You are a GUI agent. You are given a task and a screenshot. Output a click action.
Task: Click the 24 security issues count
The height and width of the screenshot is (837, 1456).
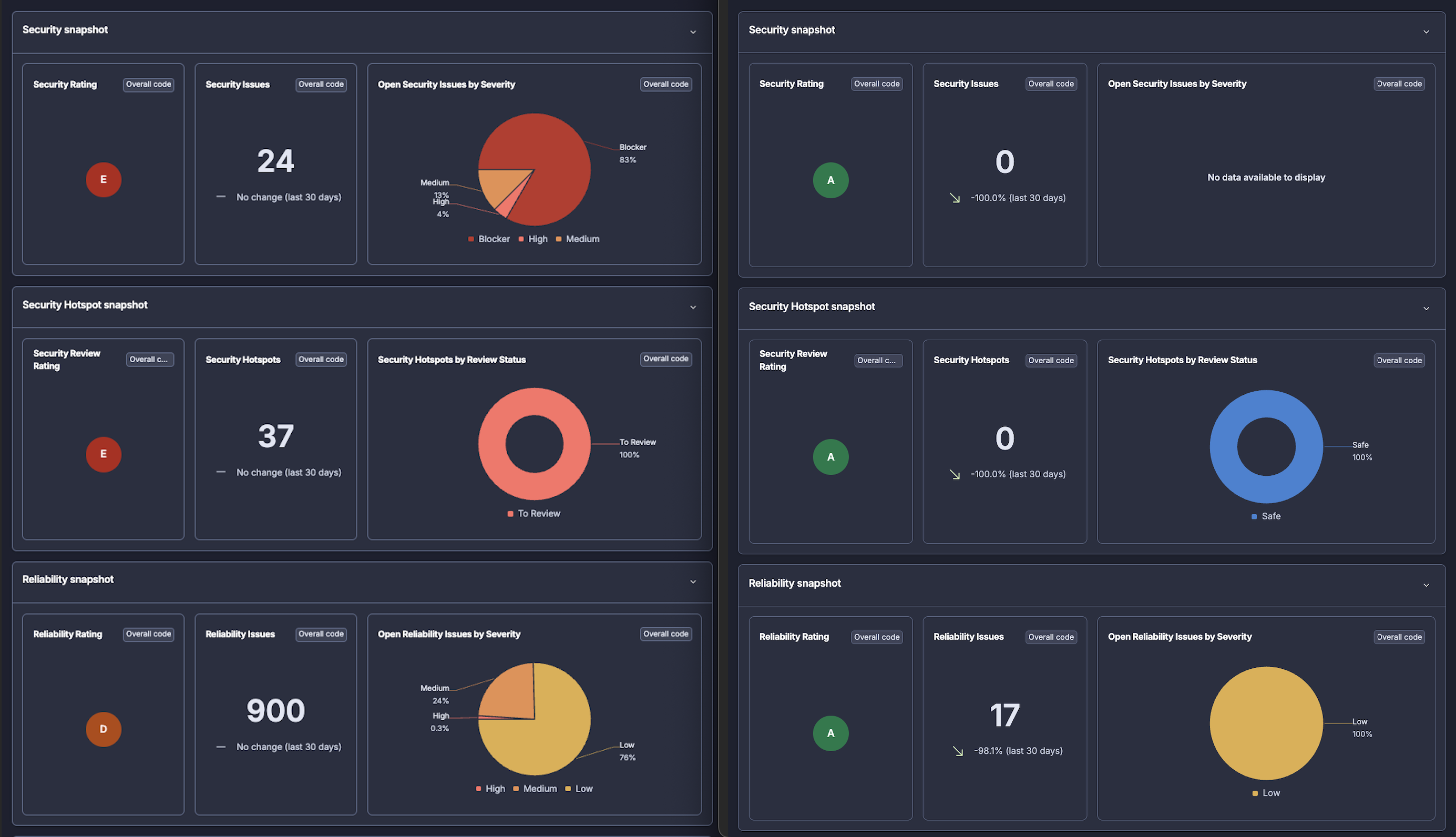point(275,161)
